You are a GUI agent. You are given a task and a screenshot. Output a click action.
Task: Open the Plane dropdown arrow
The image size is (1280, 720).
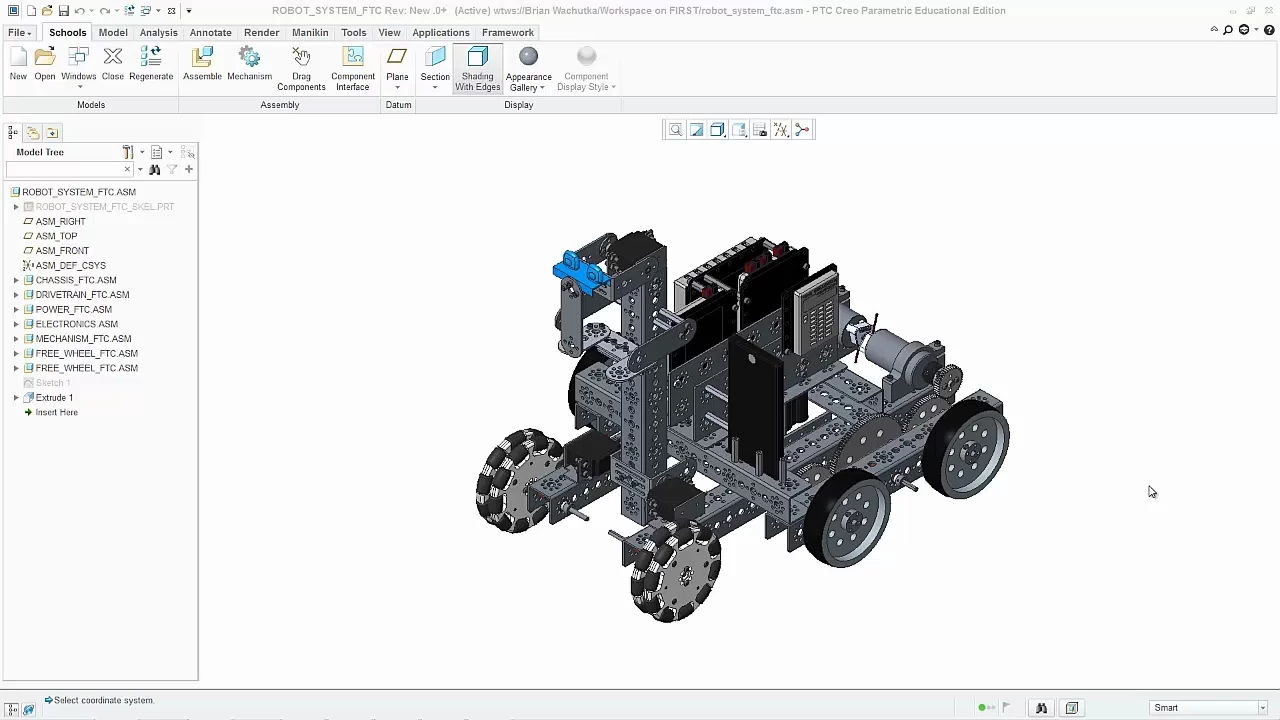pos(397,88)
